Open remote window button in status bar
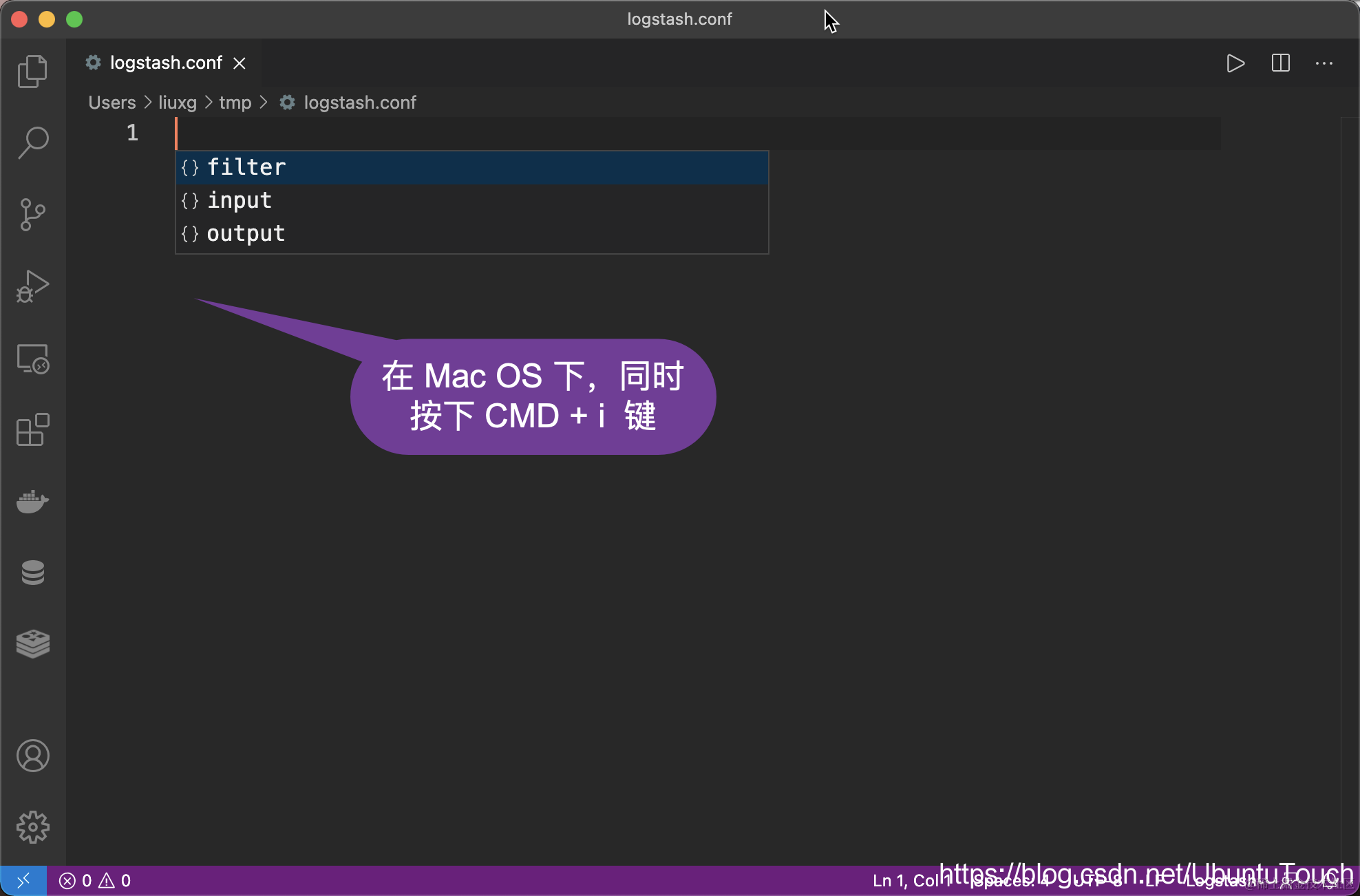Image resolution: width=1360 pixels, height=896 pixels. [23, 881]
